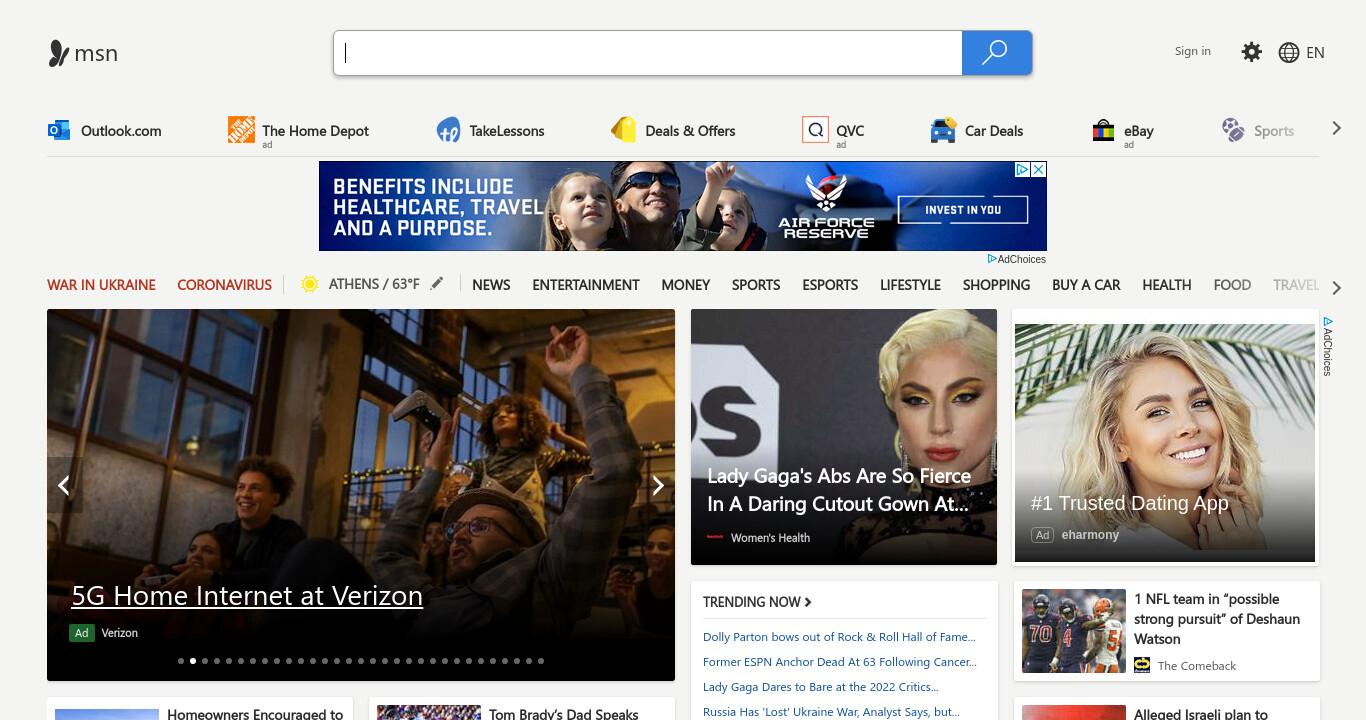Open the Outlook.com icon shortcut

tap(59, 130)
